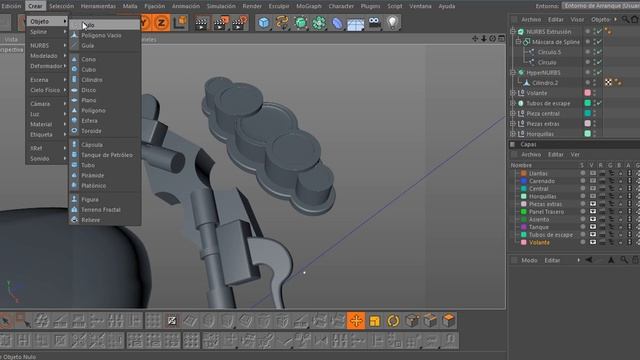Toggle solo dot for Tanque layer

coord(582,227)
